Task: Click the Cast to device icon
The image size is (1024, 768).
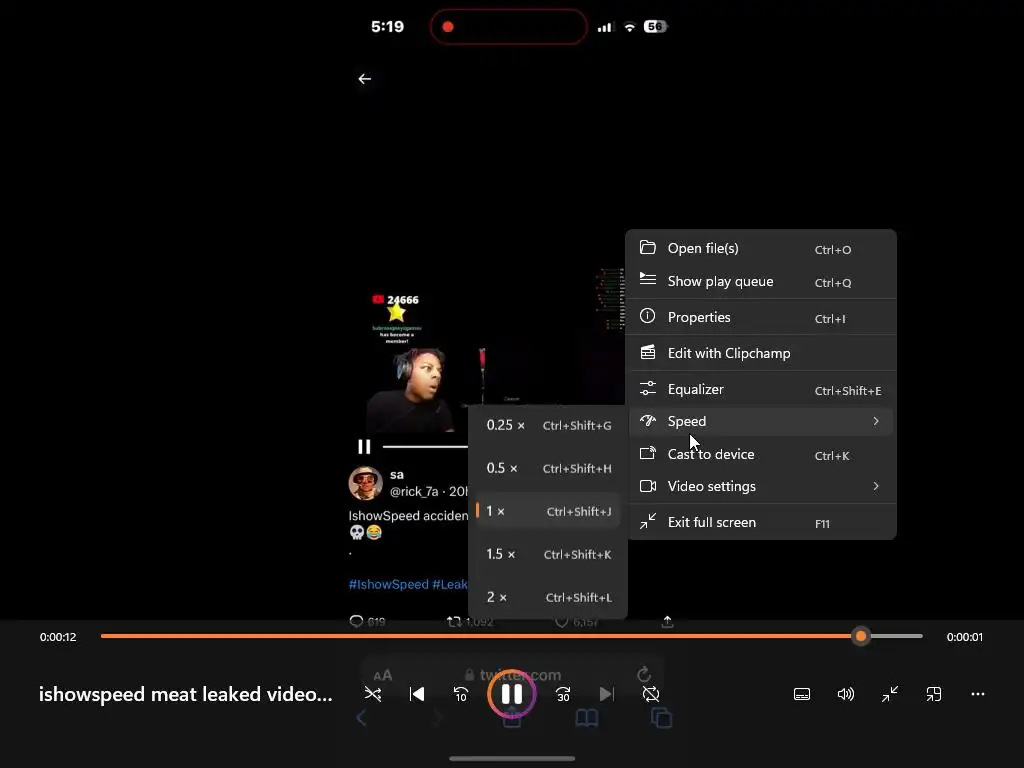Action: coord(647,453)
